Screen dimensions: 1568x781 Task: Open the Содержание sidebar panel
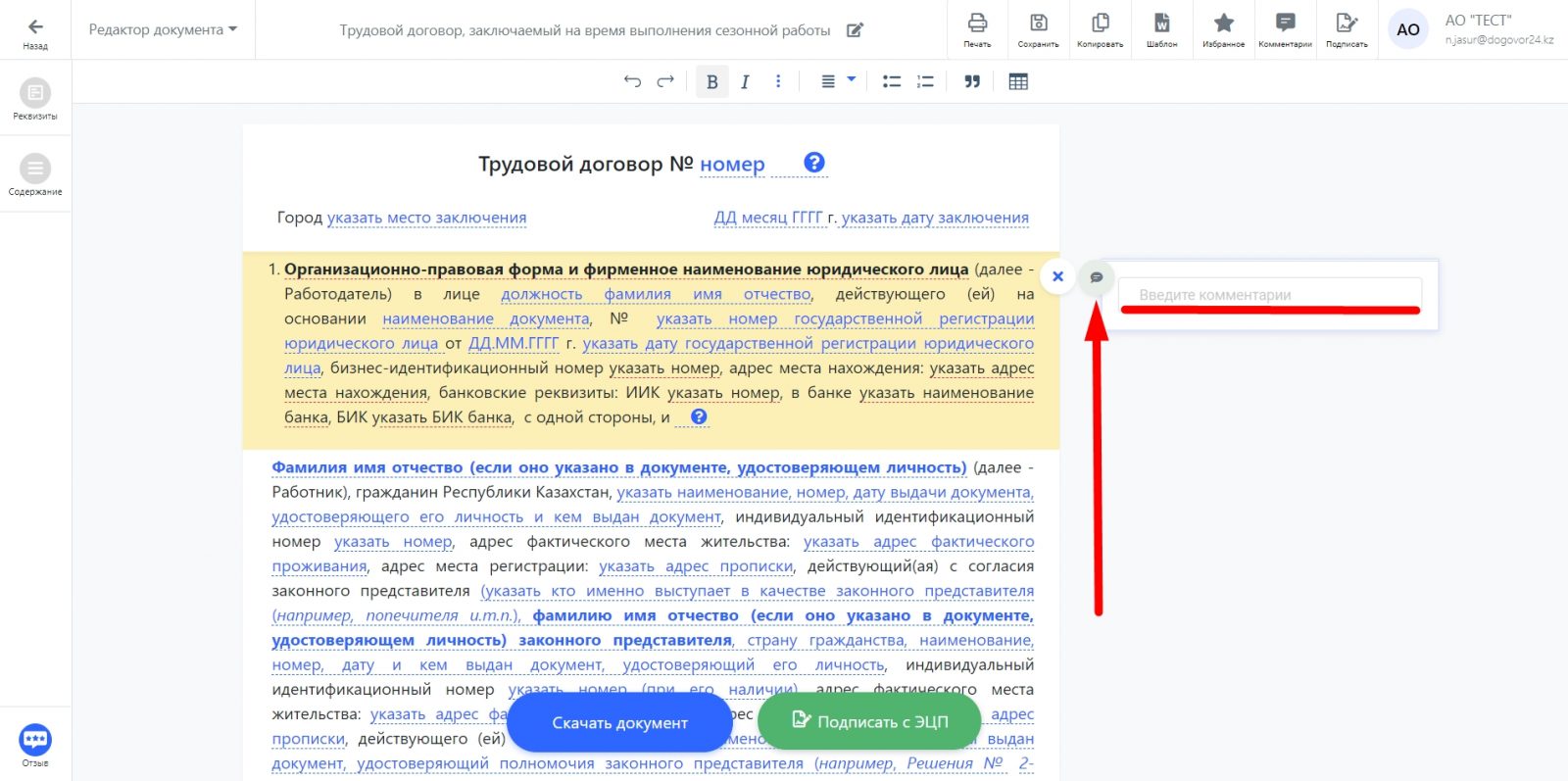[x=35, y=174]
